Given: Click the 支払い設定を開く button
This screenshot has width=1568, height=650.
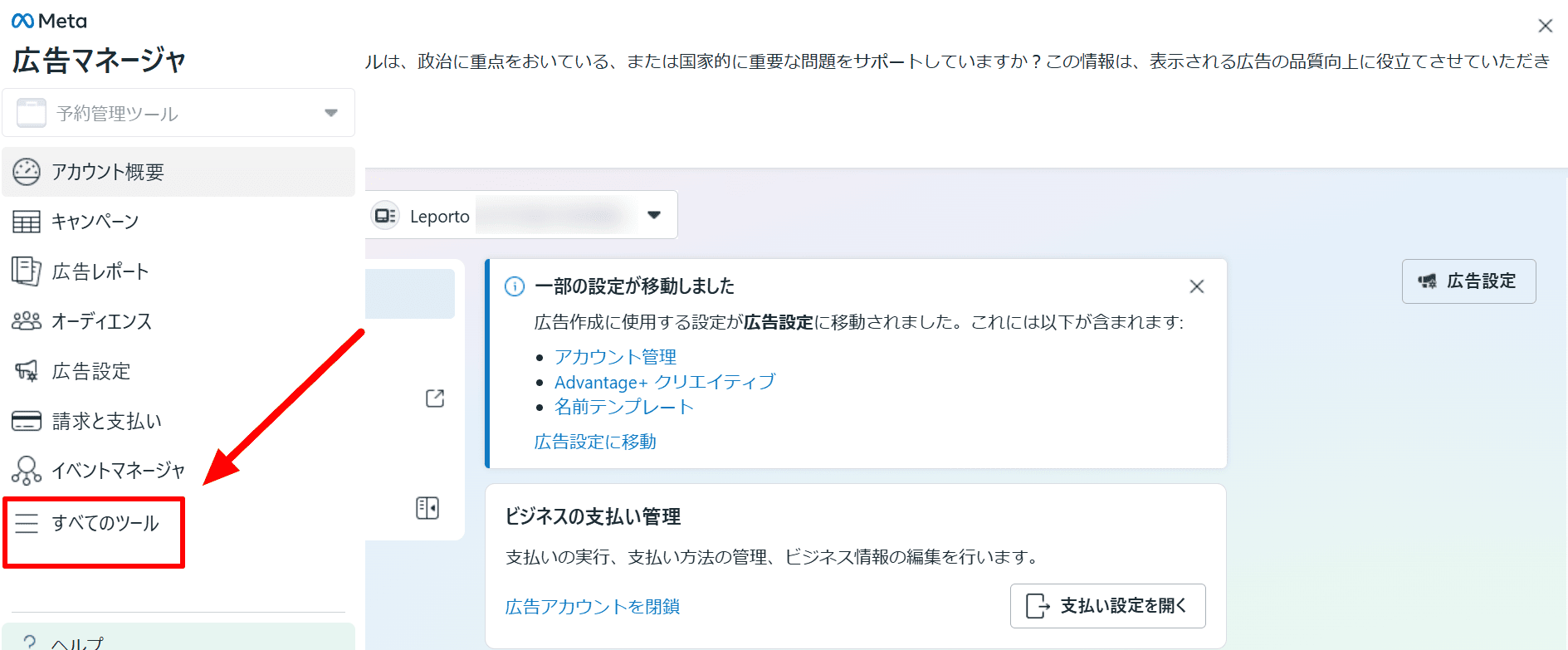Looking at the screenshot, I should (x=1108, y=606).
